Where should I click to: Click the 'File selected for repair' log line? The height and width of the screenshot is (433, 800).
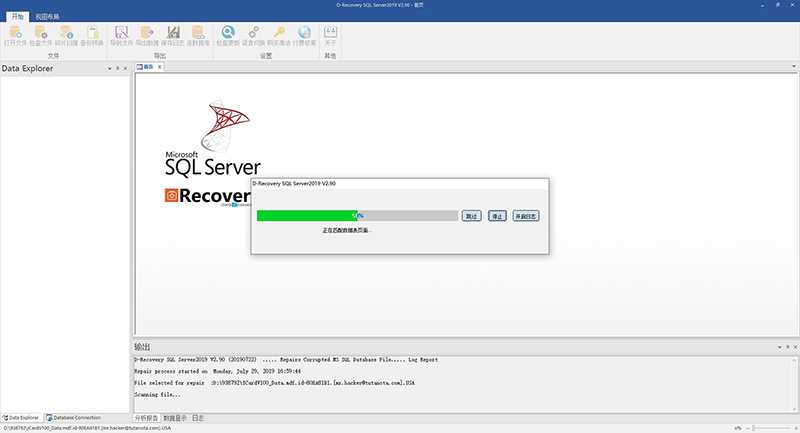click(x=274, y=383)
